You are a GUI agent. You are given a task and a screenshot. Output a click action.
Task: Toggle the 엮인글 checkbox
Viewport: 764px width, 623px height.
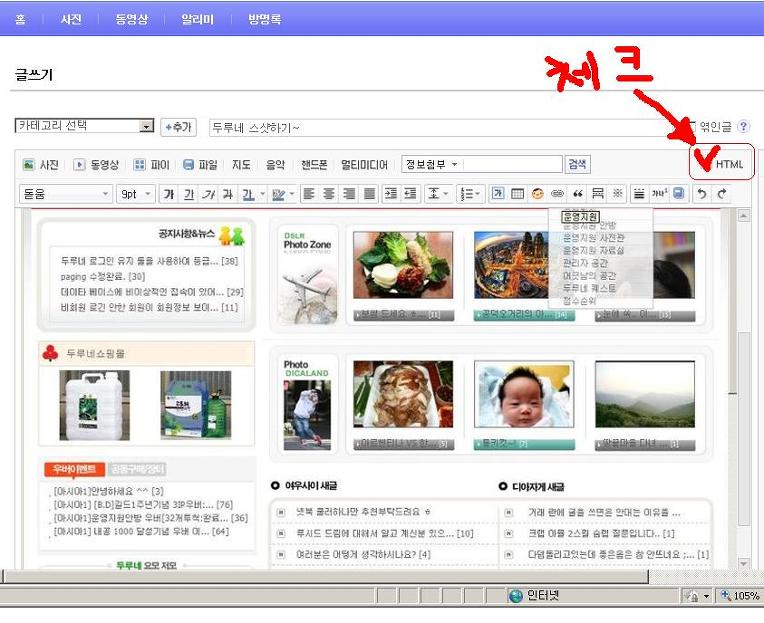click(x=691, y=127)
